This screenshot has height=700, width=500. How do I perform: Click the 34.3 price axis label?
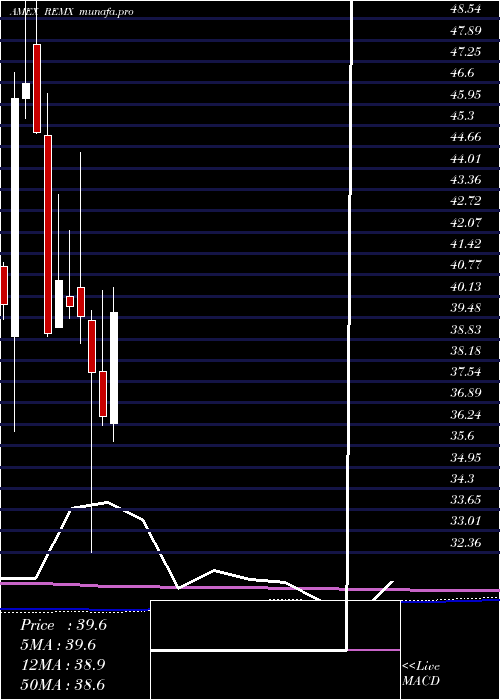[463, 479]
